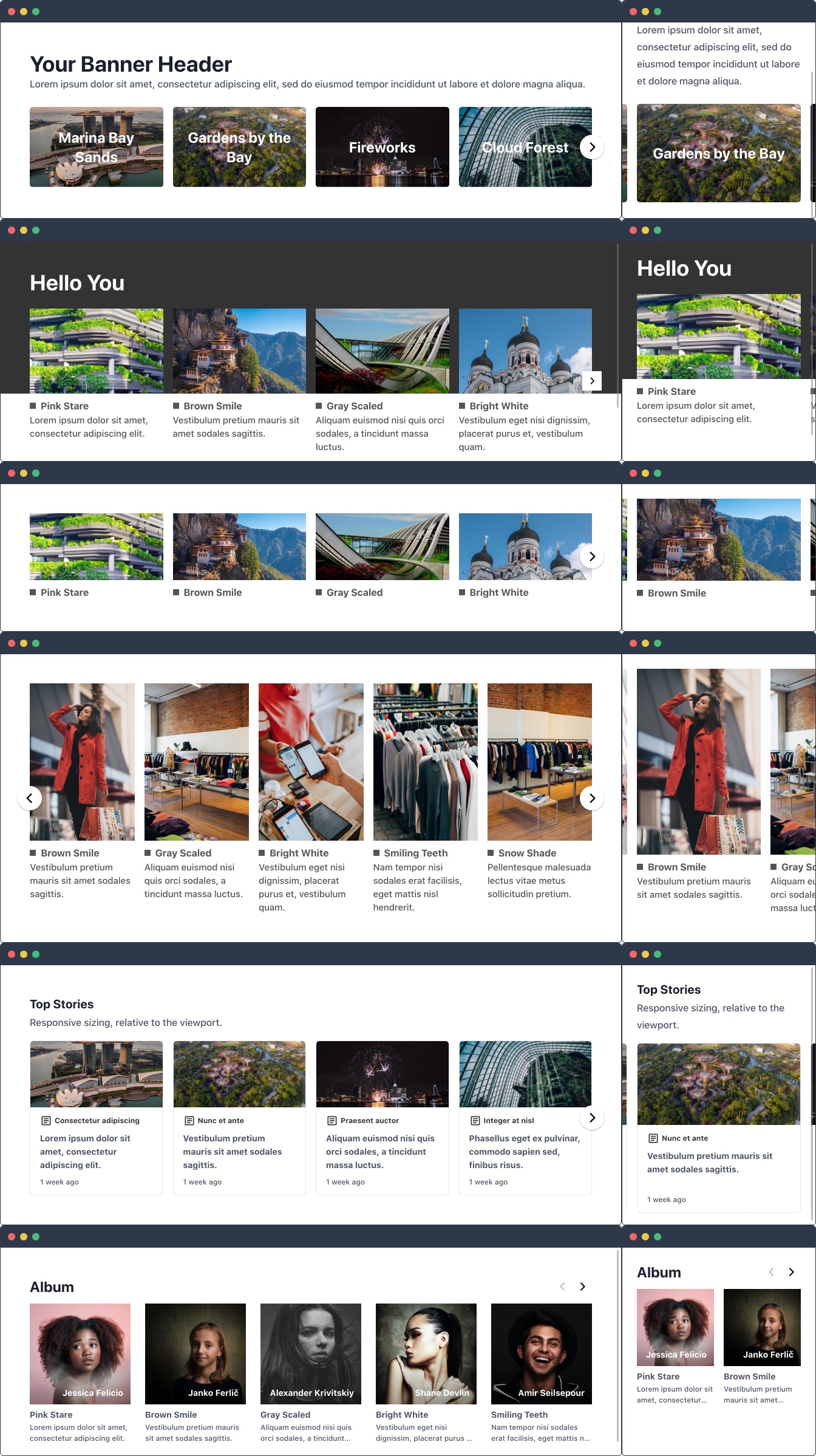Open monastery image in narrow titles-only carousel

tap(719, 539)
